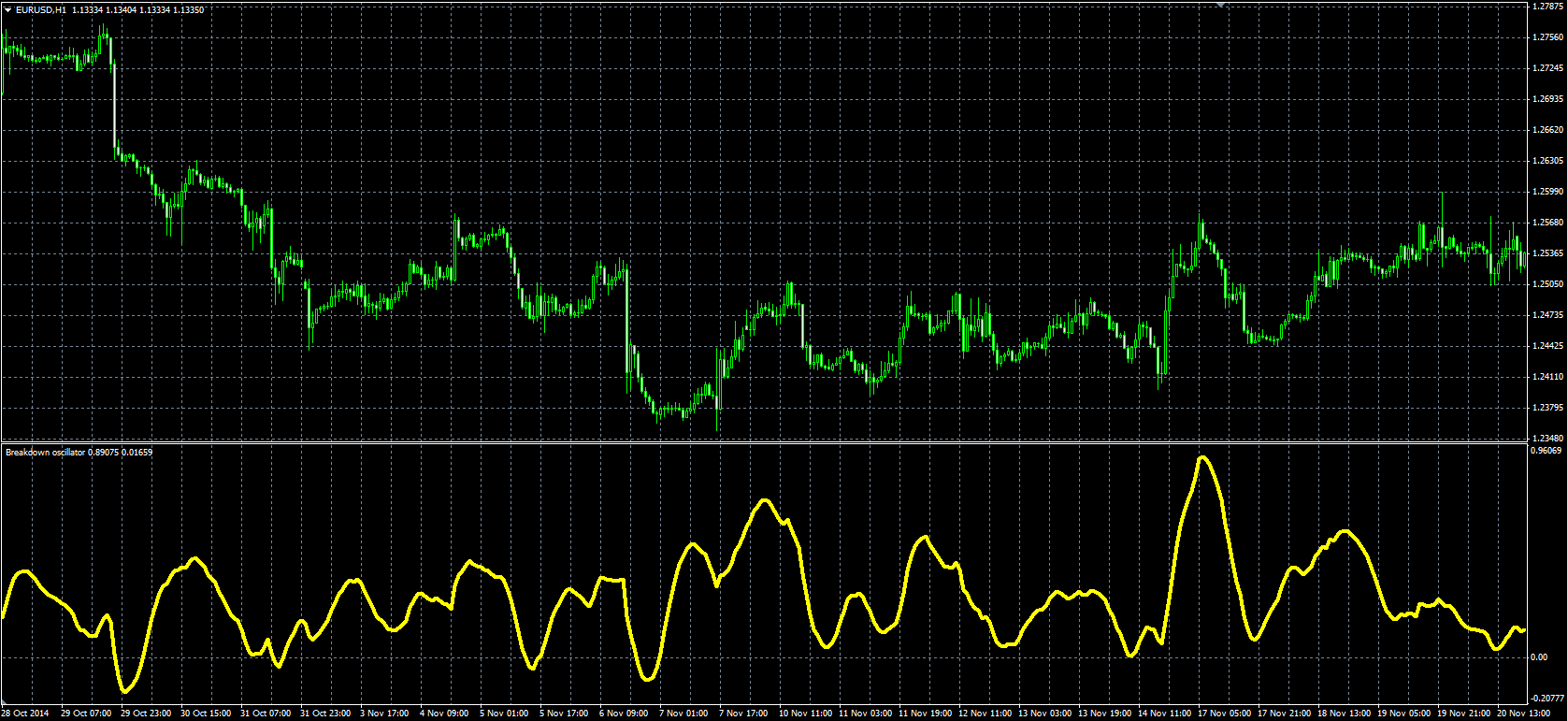The width and height of the screenshot is (1568, 721).
Task: Click the 0.96069 oscillator scale value
Action: (1548, 451)
